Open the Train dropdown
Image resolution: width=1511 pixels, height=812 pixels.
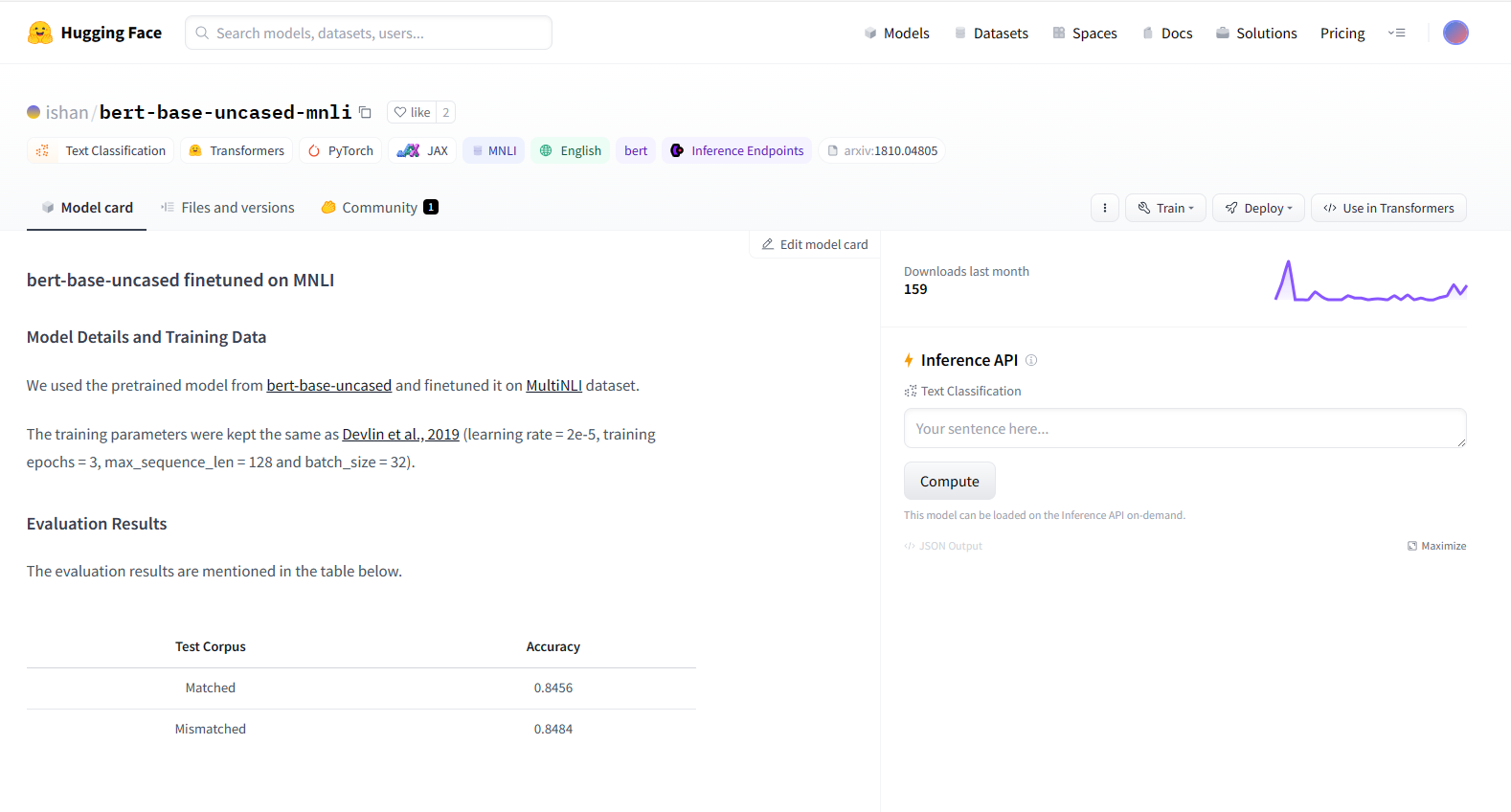[x=1165, y=208]
